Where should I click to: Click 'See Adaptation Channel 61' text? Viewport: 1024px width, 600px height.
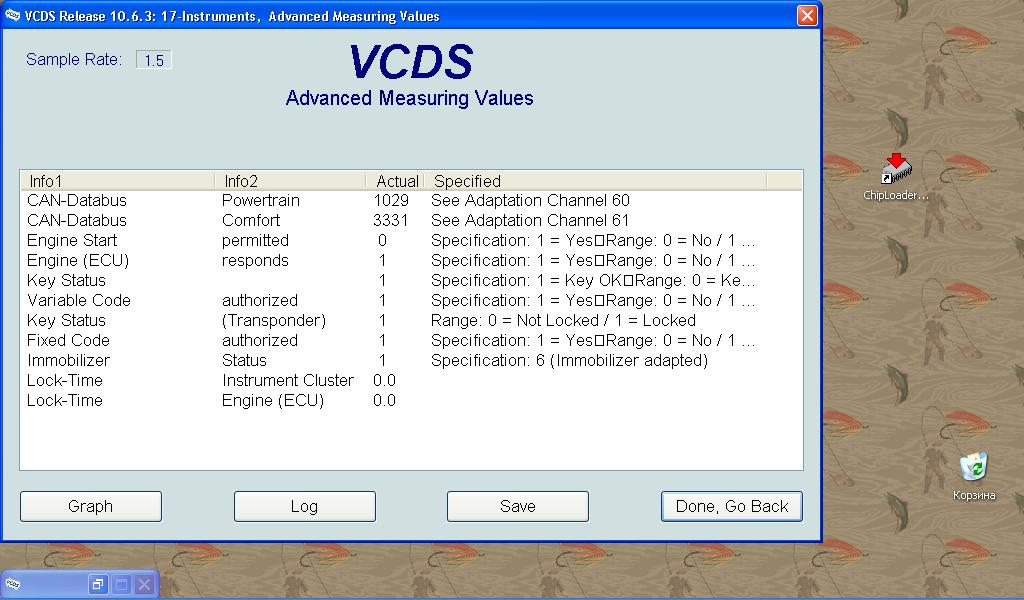(x=530, y=221)
